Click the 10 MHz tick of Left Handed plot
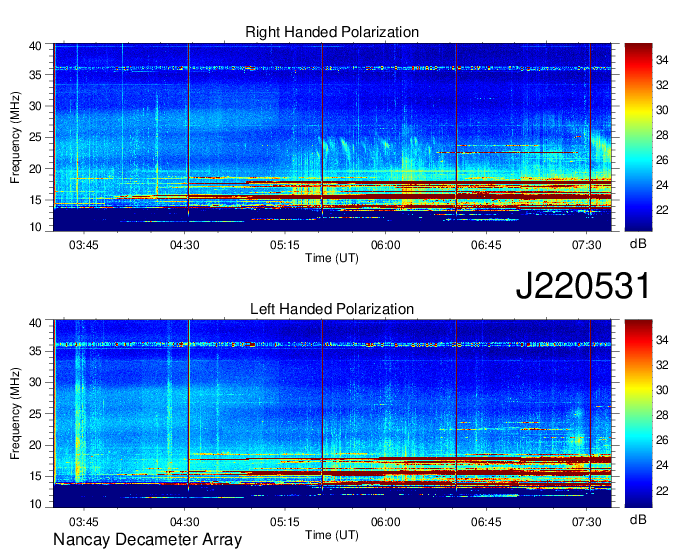 (x=35, y=504)
